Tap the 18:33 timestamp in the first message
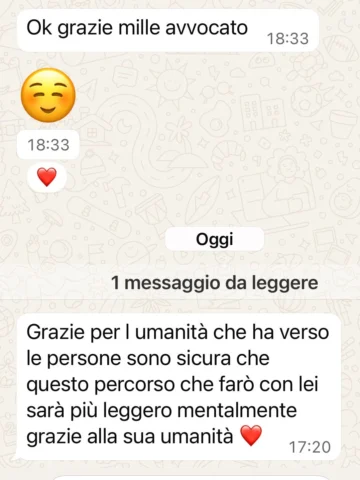Screen dimensions: 360x480 click(x=288, y=38)
